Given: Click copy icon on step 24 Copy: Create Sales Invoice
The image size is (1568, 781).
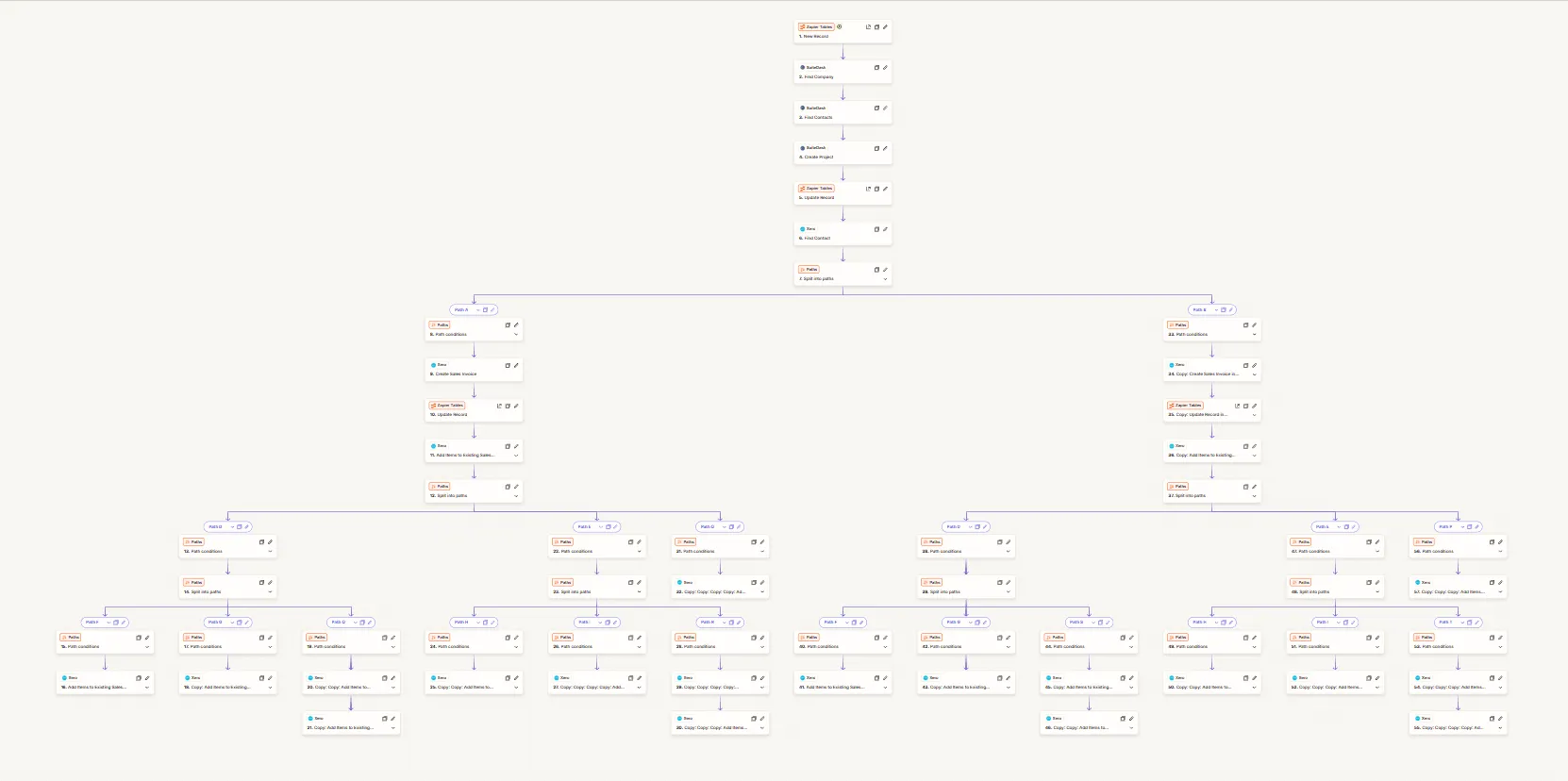Looking at the screenshot, I should pyautogui.click(x=1245, y=365).
